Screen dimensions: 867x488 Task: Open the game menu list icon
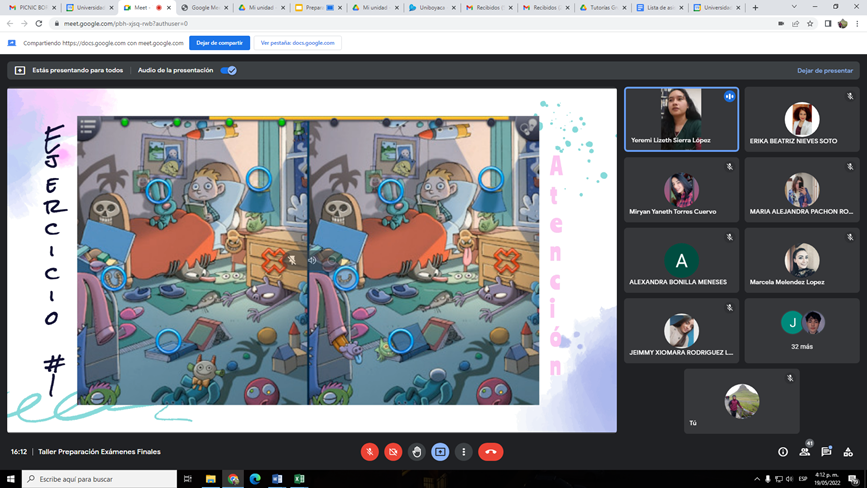(88, 126)
